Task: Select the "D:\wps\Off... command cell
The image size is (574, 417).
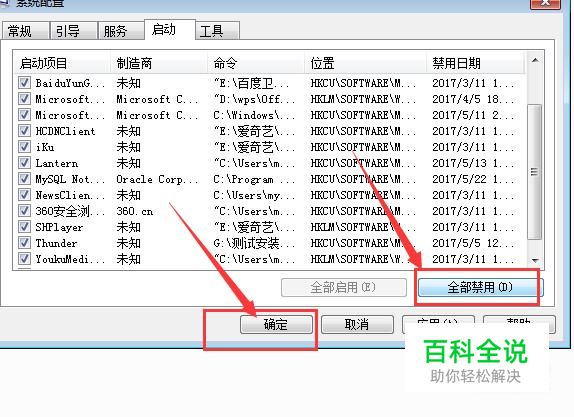Action: point(253,99)
